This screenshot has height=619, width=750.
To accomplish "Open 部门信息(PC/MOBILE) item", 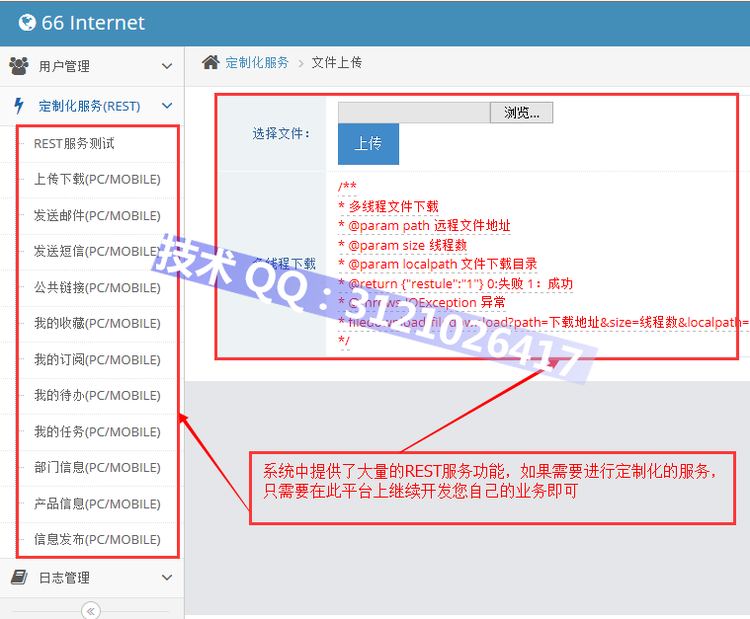I will coord(97,467).
